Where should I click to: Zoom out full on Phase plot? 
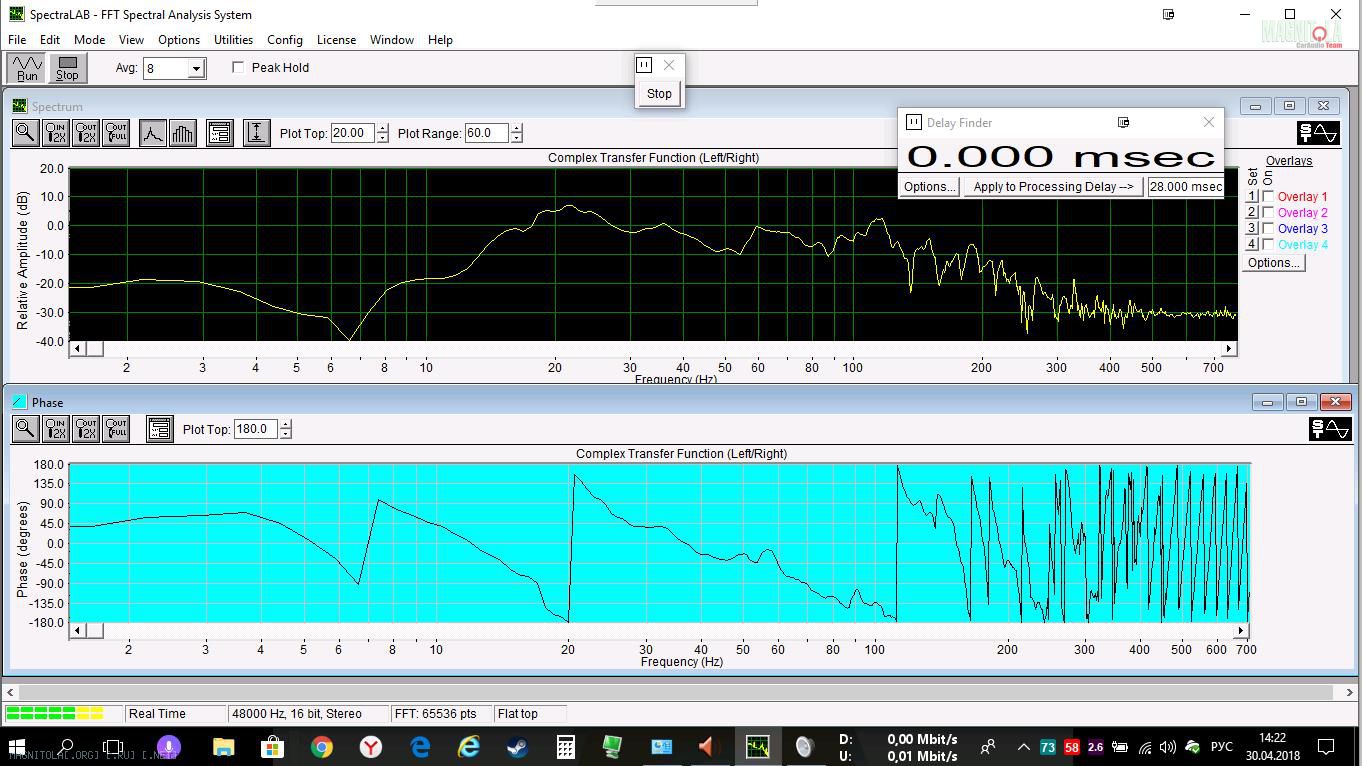(116, 429)
